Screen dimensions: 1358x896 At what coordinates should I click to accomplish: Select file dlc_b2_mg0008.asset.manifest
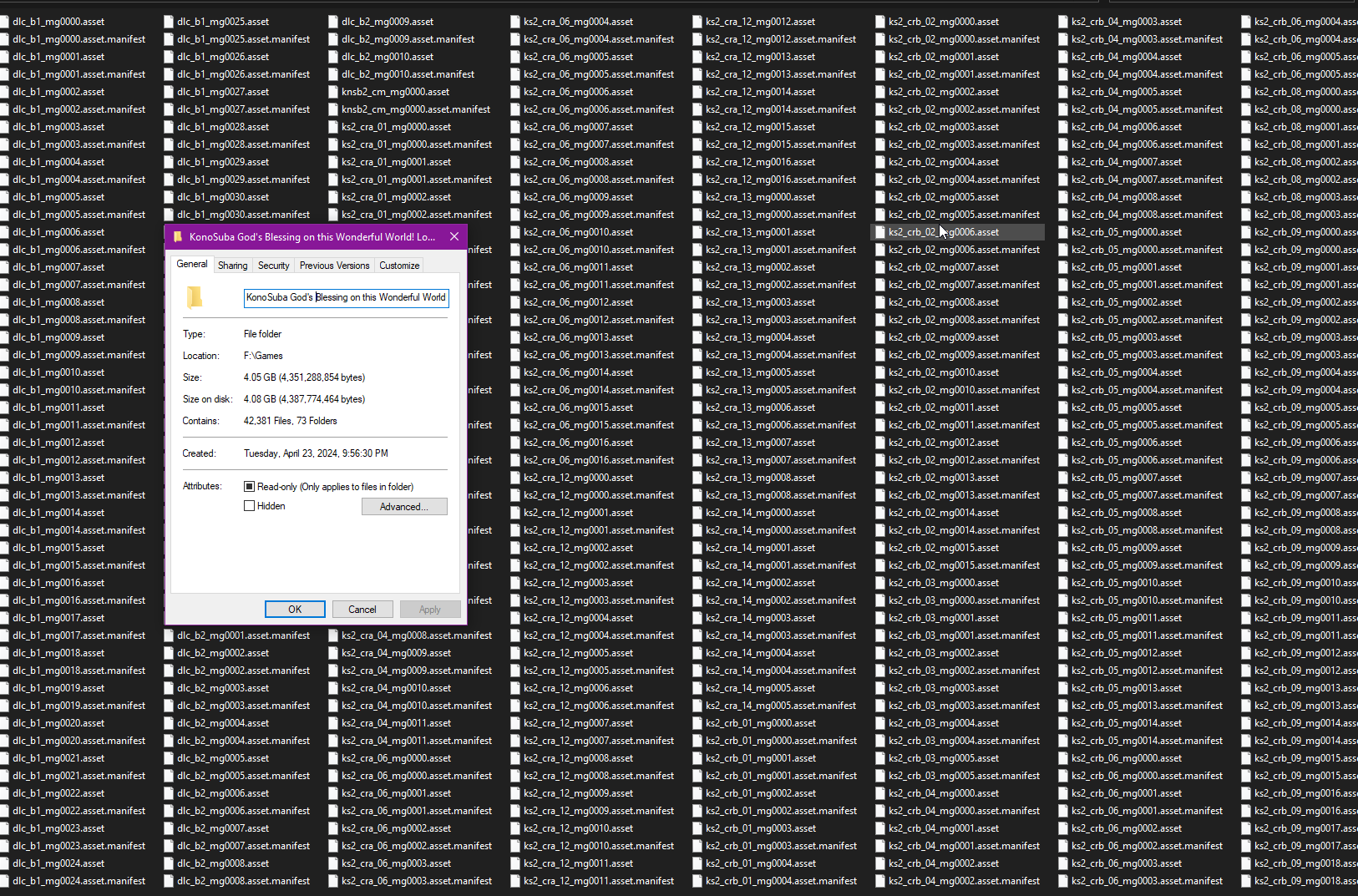point(243,881)
